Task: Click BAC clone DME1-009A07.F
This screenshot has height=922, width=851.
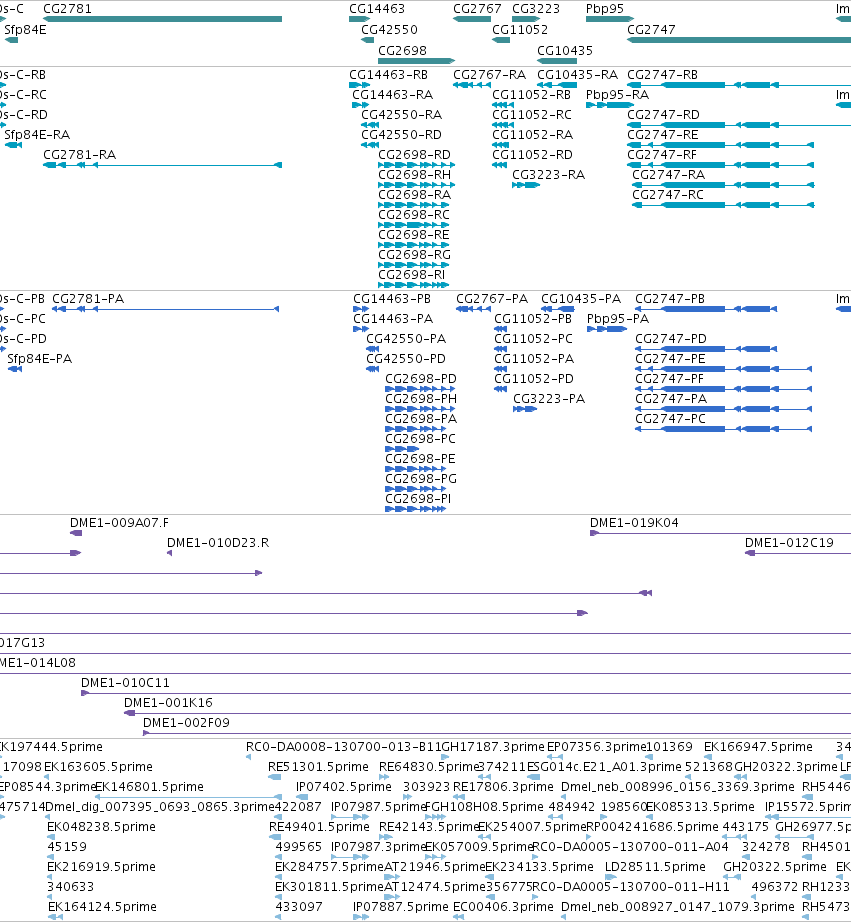Action: click(x=119, y=523)
